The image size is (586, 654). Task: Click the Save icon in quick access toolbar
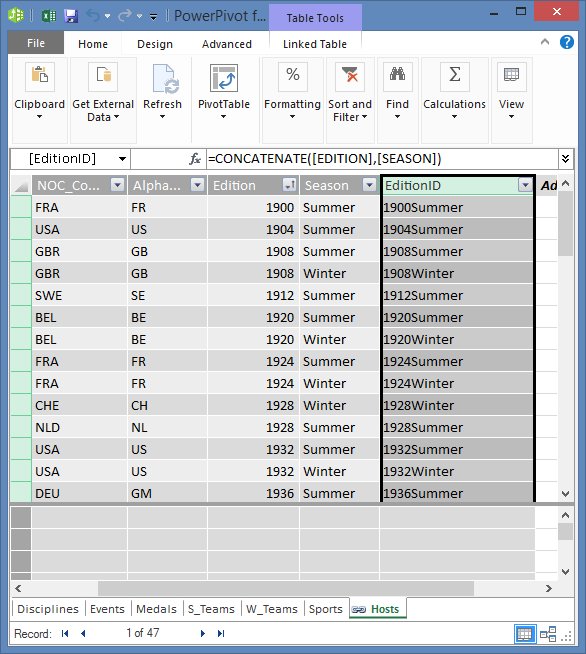71,16
